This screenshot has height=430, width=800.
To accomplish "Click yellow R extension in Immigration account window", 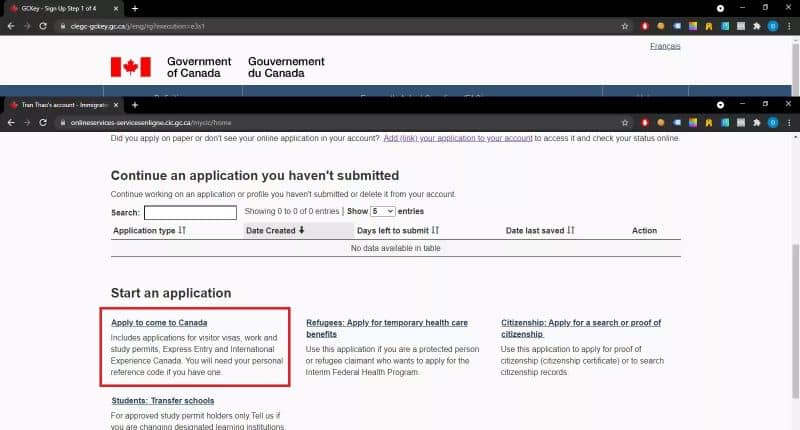I will 709,122.
